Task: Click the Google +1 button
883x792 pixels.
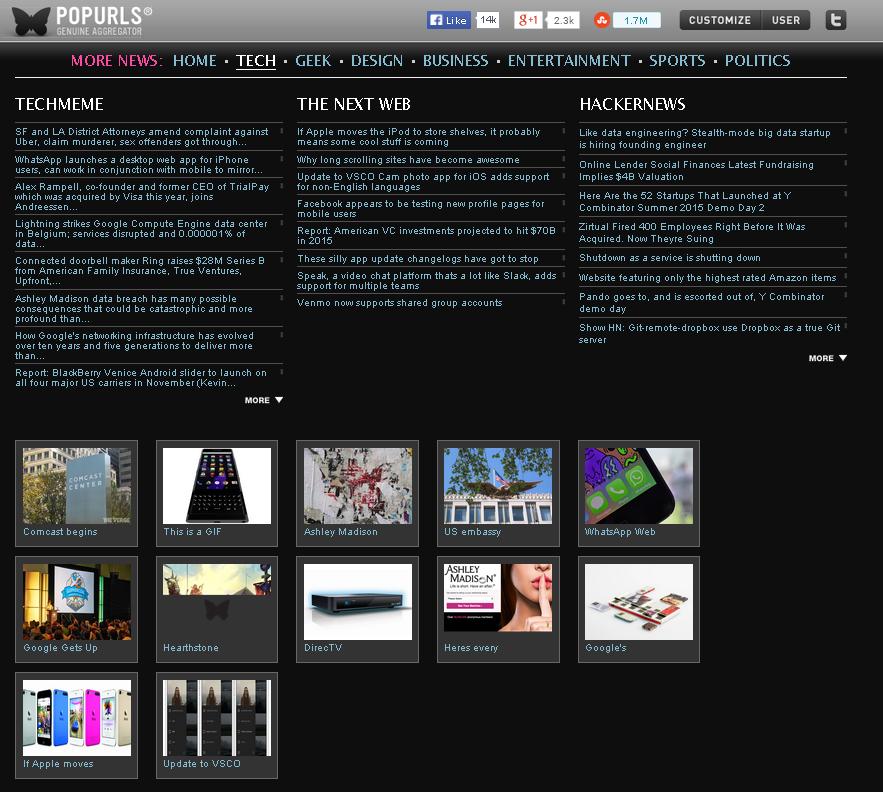Action: click(x=530, y=20)
